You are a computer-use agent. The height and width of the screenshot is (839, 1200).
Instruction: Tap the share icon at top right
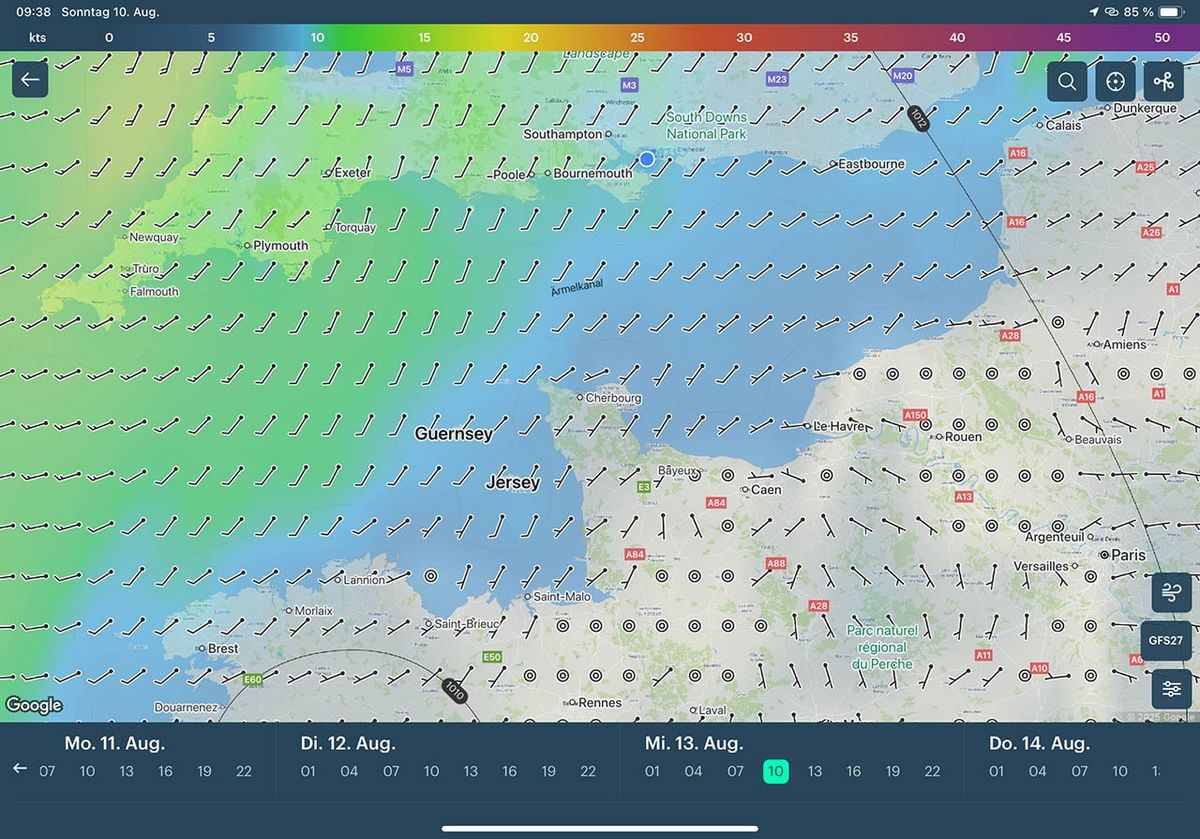[1163, 82]
